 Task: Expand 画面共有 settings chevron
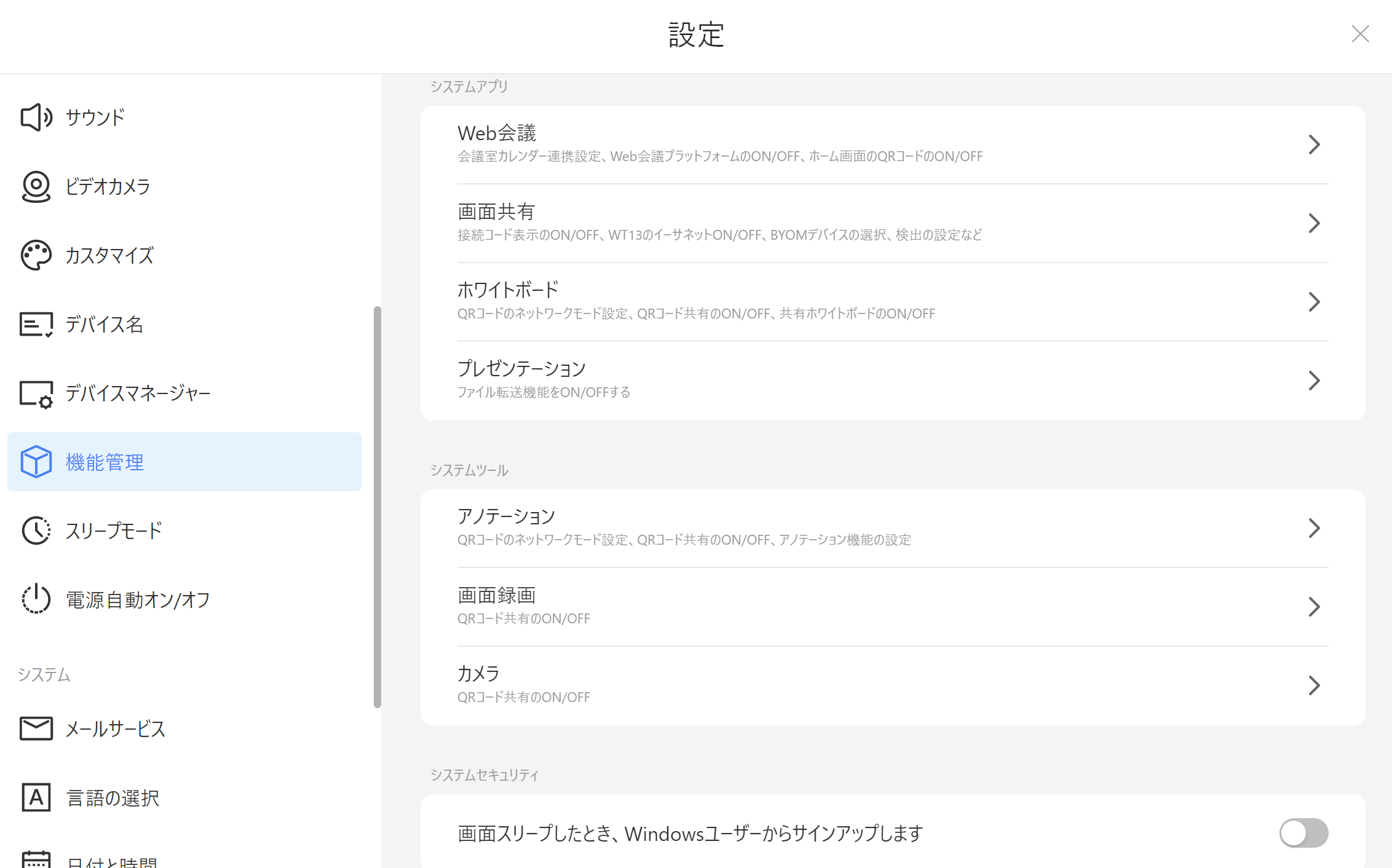click(1314, 223)
